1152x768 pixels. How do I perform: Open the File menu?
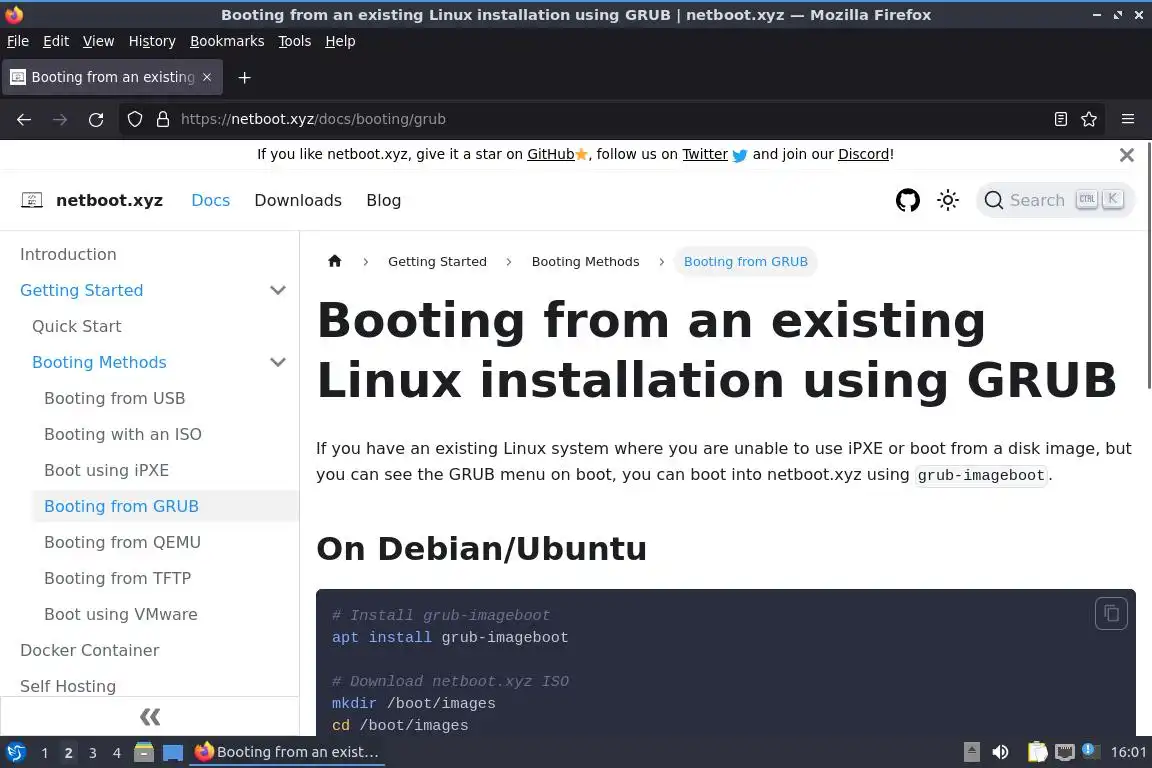[18, 41]
